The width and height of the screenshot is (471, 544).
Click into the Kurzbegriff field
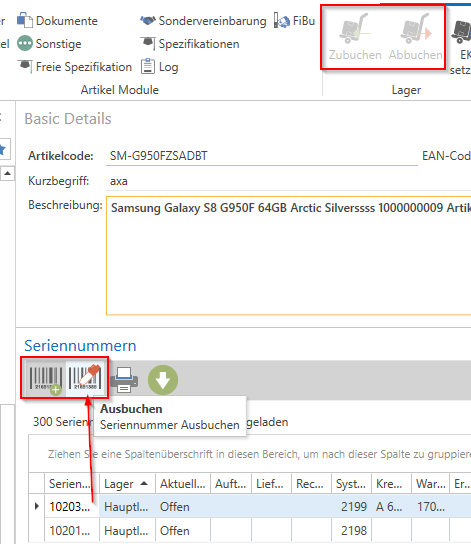(x=289, y=181)
